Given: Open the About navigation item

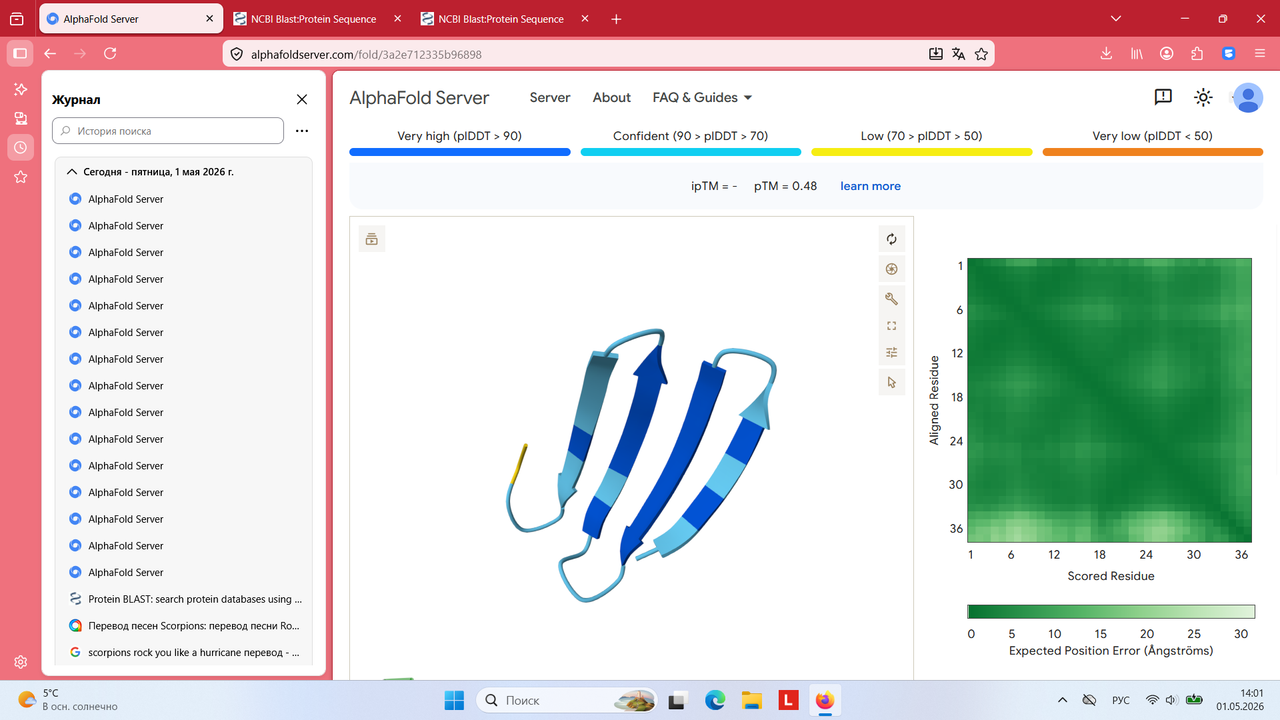Looking at the screenshot, I should pyautogui.click(x=612, y=98).
